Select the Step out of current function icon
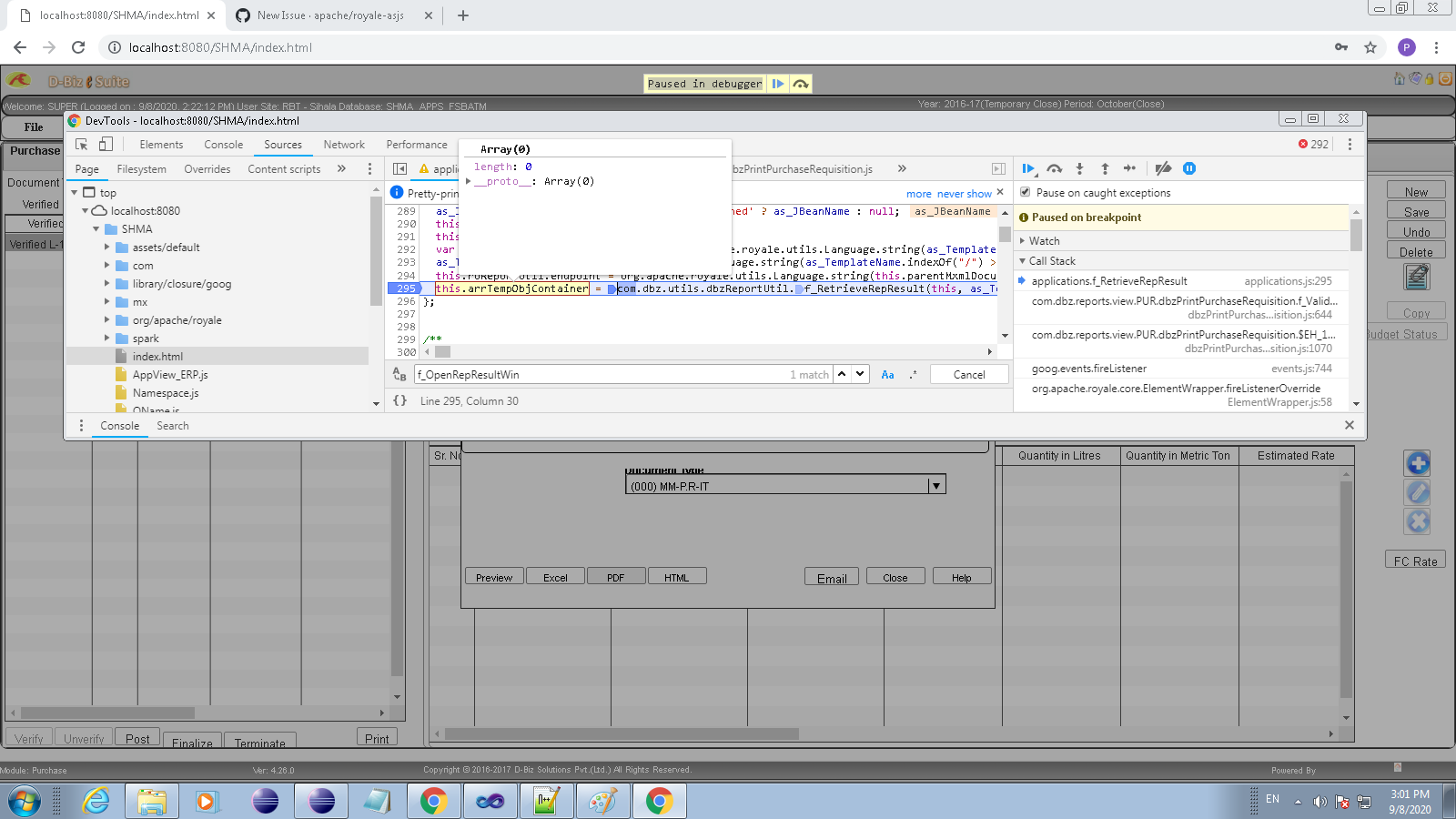This screenshot has height=819, width=1456. click(x=1105, y=168)
